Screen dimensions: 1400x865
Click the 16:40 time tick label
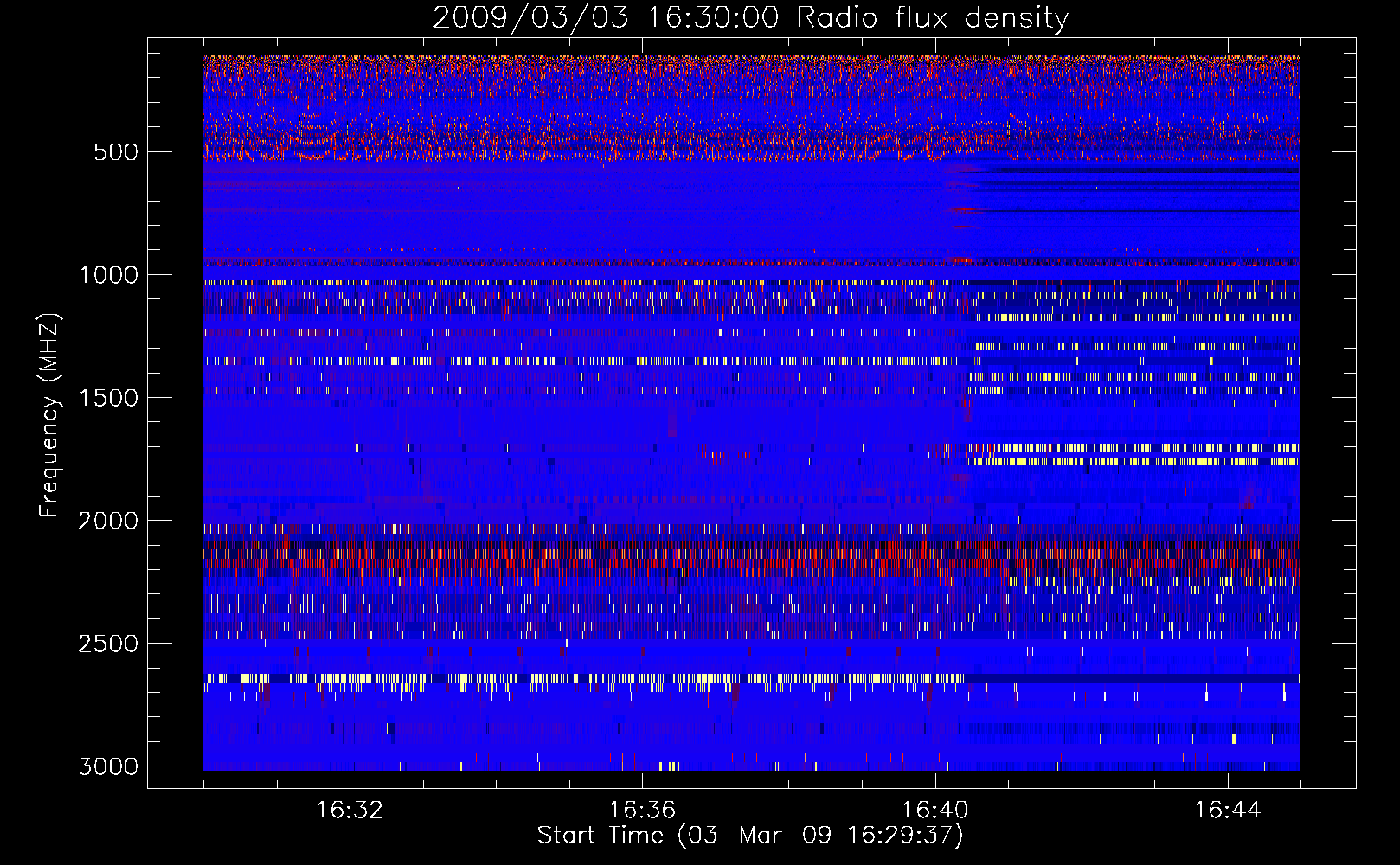935,810
